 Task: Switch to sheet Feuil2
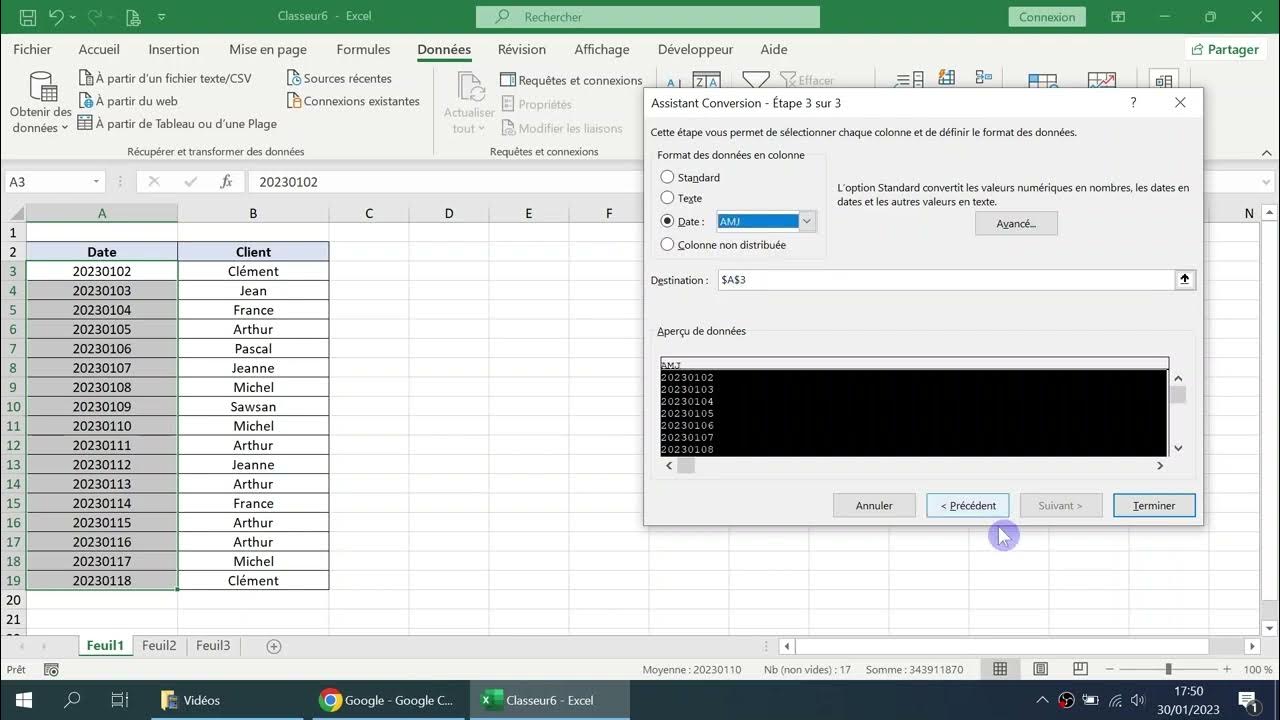point(159,646)
